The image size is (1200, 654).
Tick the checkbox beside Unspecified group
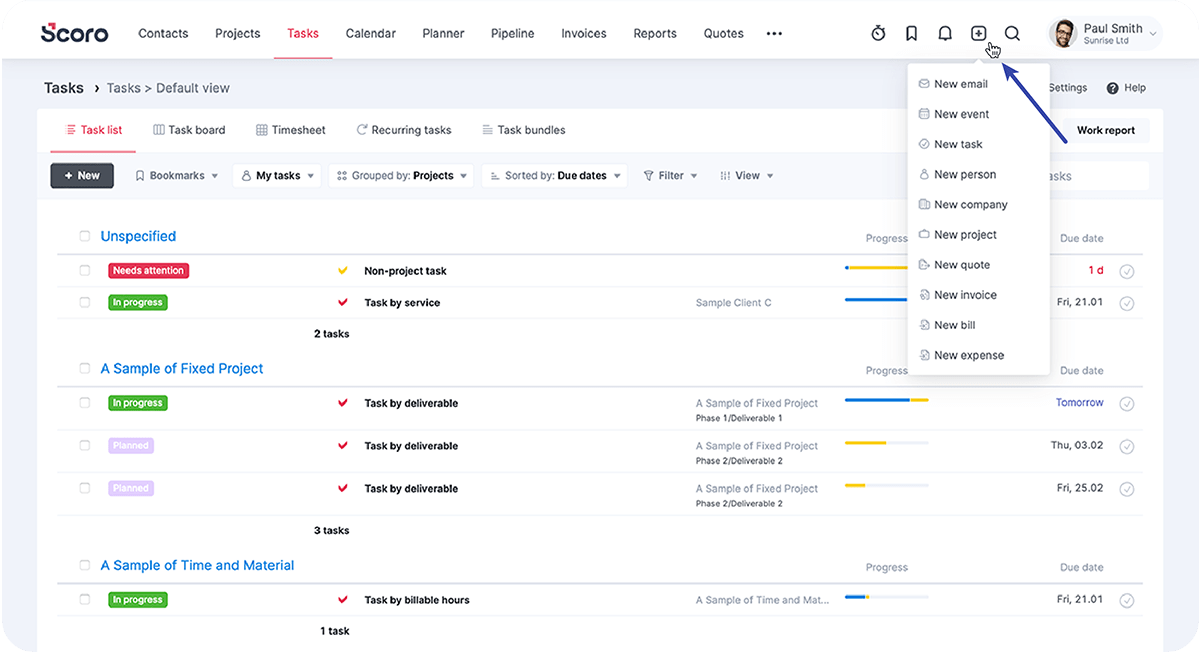click(85, 237)
